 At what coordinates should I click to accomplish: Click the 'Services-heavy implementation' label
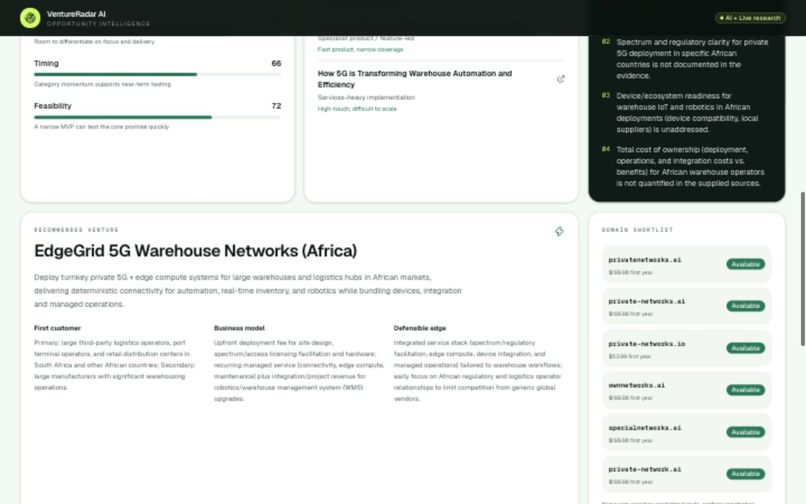tap(366, 98)
